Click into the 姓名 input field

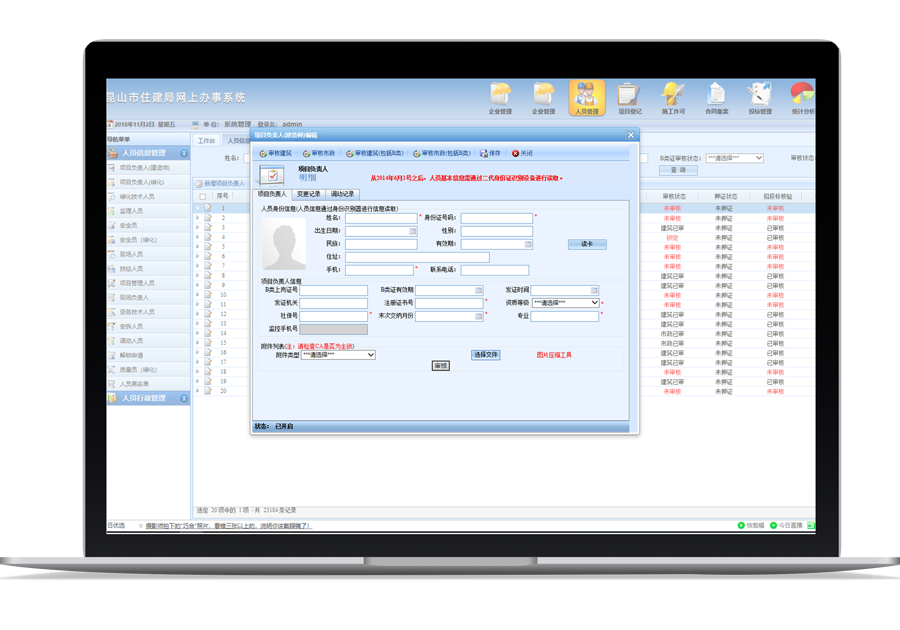(381, 218)
